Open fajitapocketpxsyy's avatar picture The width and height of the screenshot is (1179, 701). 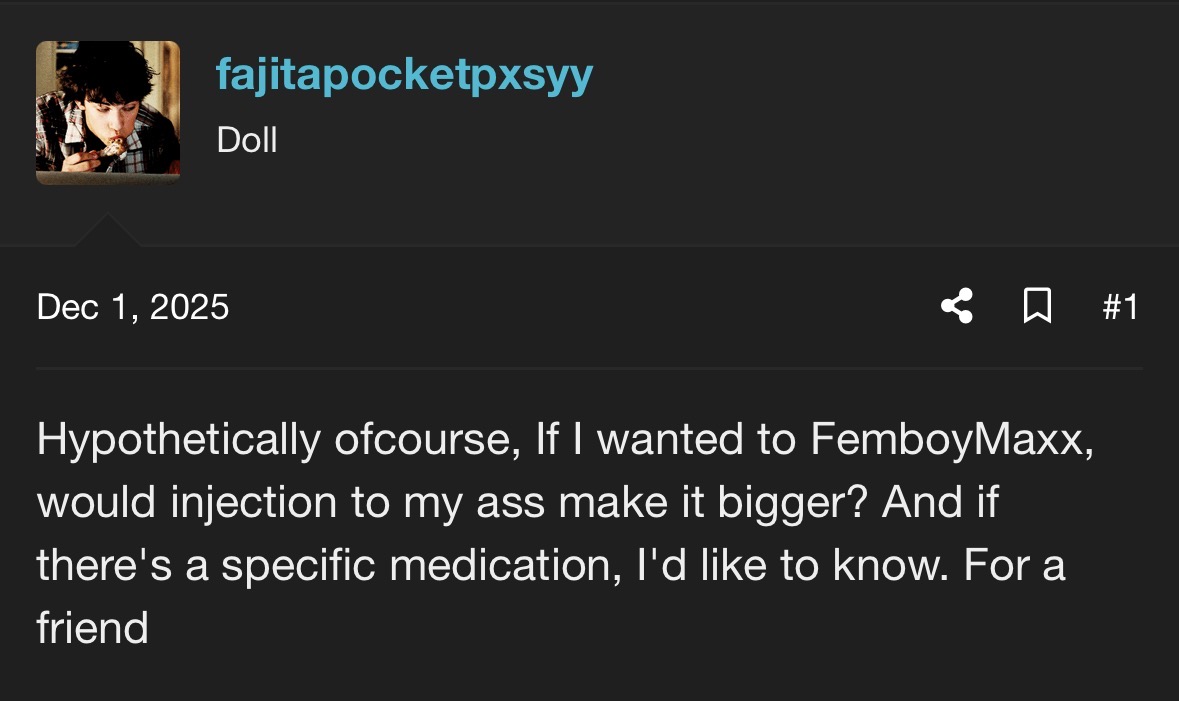tap(108, 112)
